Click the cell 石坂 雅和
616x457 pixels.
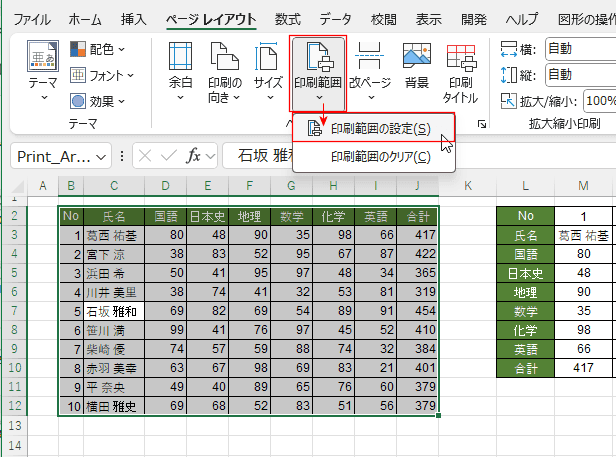click(x=114, y=311)
